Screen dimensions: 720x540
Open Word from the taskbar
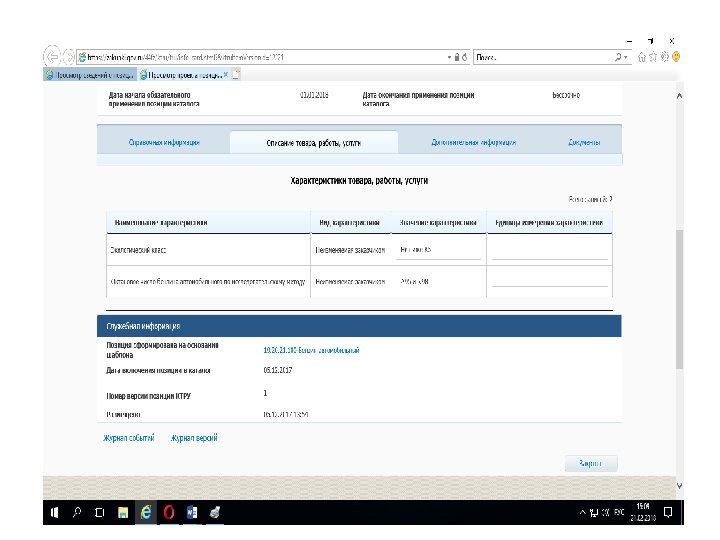(192, 512)
